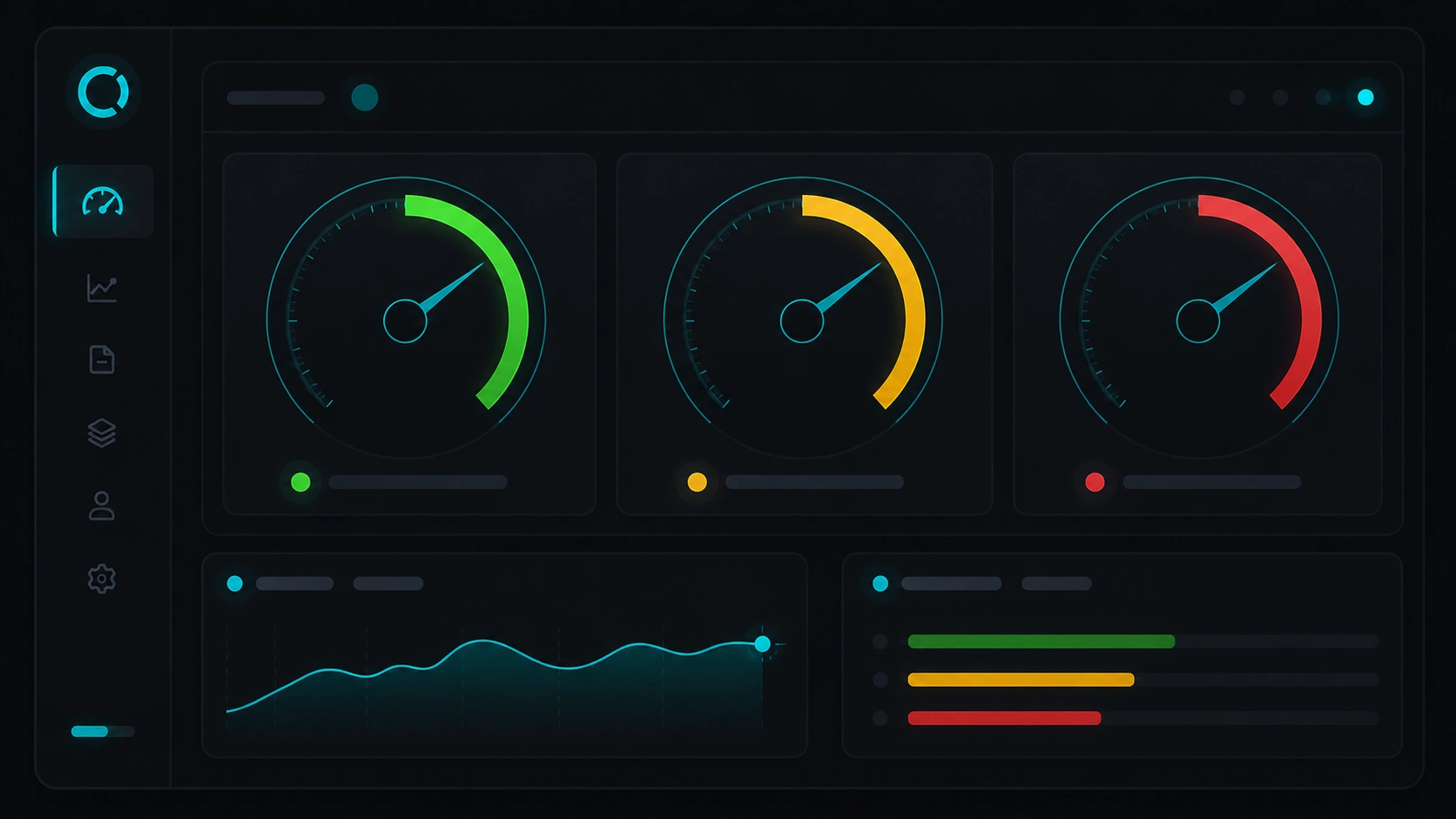Image resolution: width=1456 pixels, height=819 pixels.
Task: Open the user profile sidebar icon
Action: tap(102, 506)
